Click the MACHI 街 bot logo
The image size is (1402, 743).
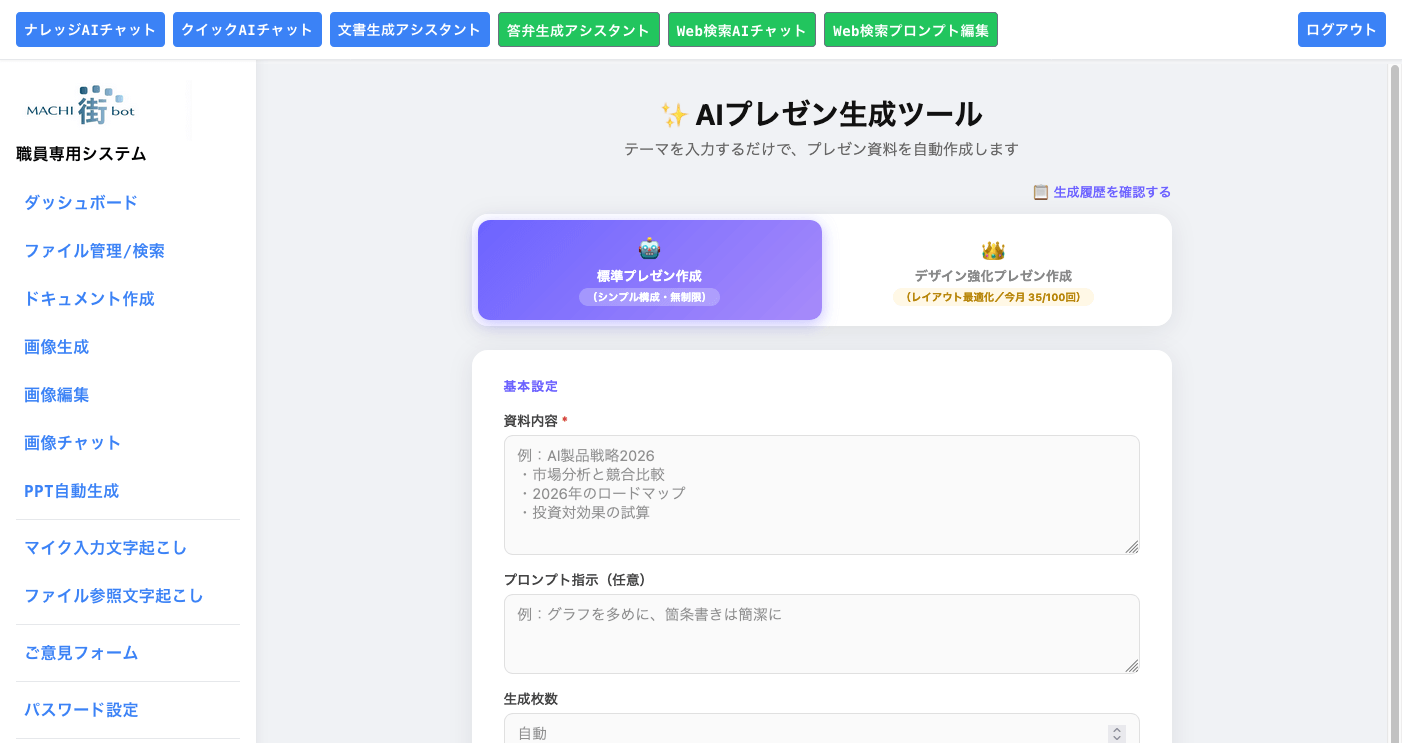[81, 104]
